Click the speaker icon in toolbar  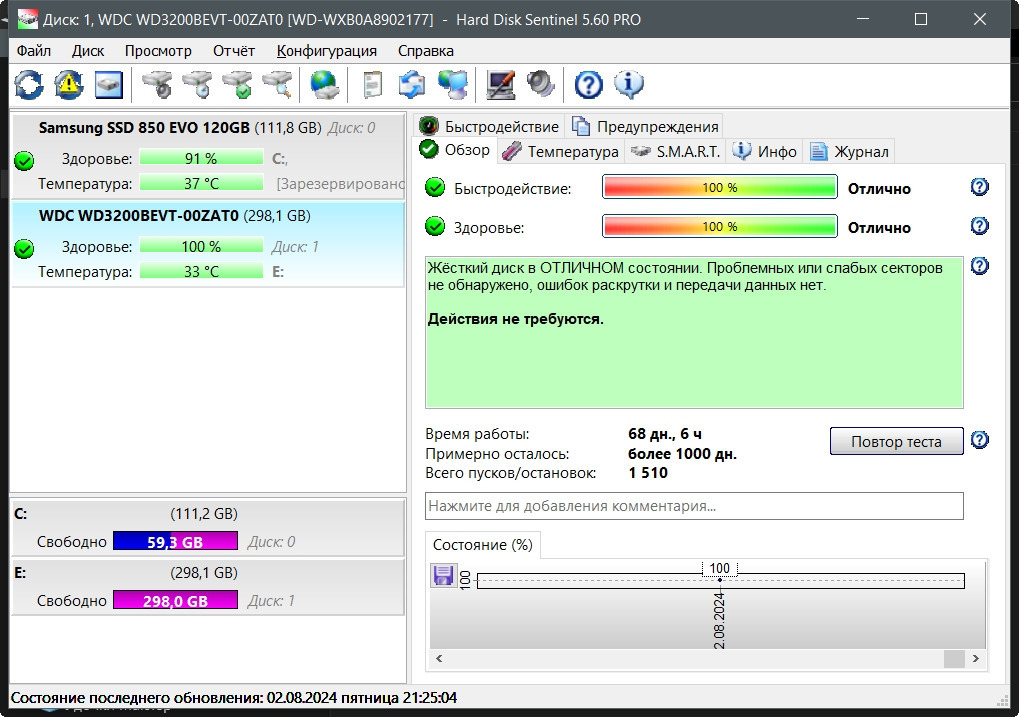click(x=541, y=85)
